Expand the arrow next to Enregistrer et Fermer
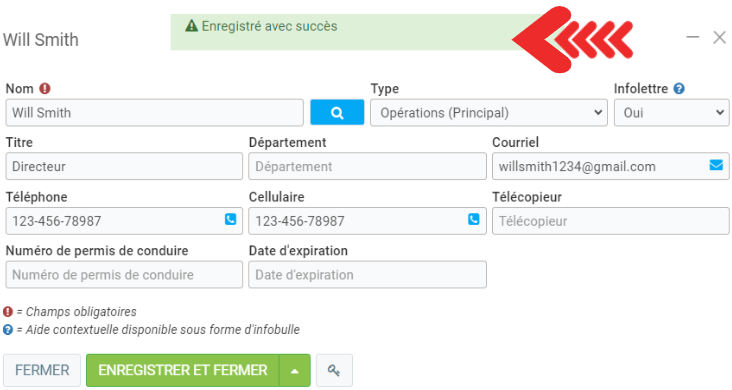 [295, 370]
